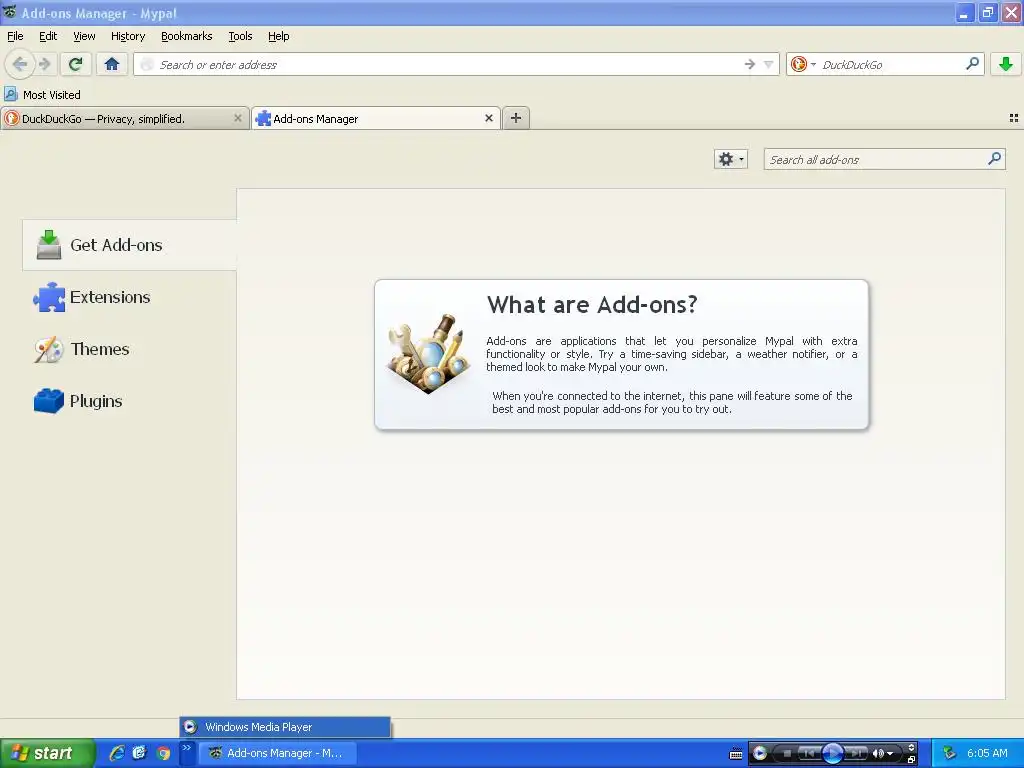Close the Add-ons Manager tab
The height and width of the screenshot is (768, 1024).
pos(488,118)
